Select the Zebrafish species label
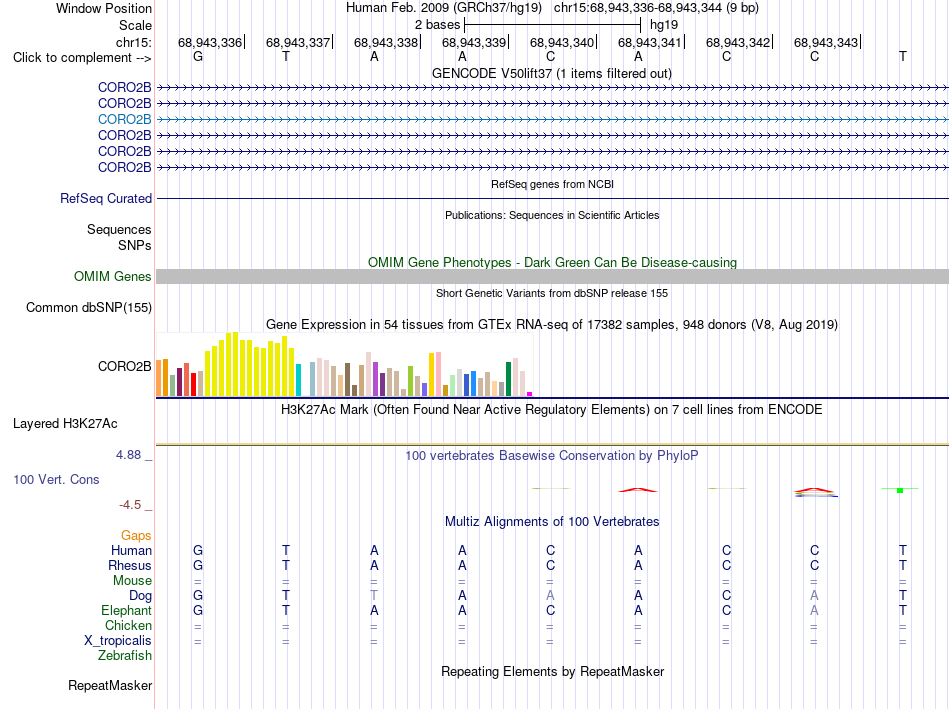 pos(125,655)
